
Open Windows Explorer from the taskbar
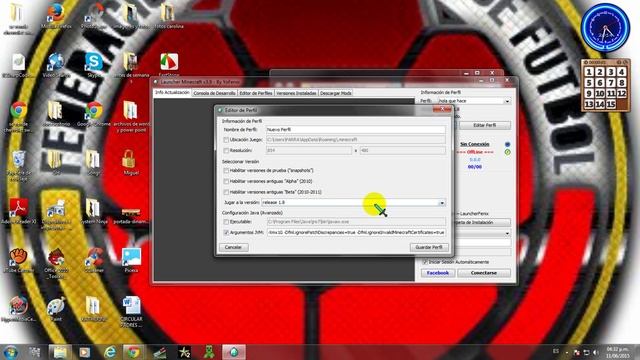pyautogui.click(x=60, y=352)
